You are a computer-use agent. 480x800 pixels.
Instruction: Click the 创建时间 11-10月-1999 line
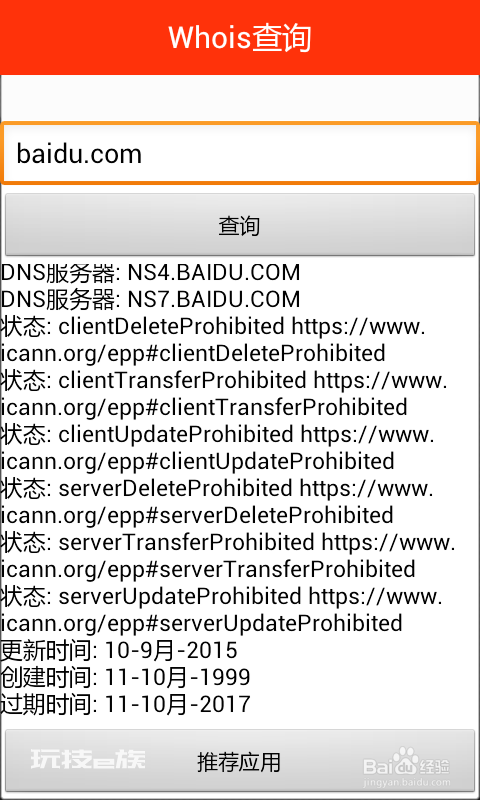tap(125, 677)
